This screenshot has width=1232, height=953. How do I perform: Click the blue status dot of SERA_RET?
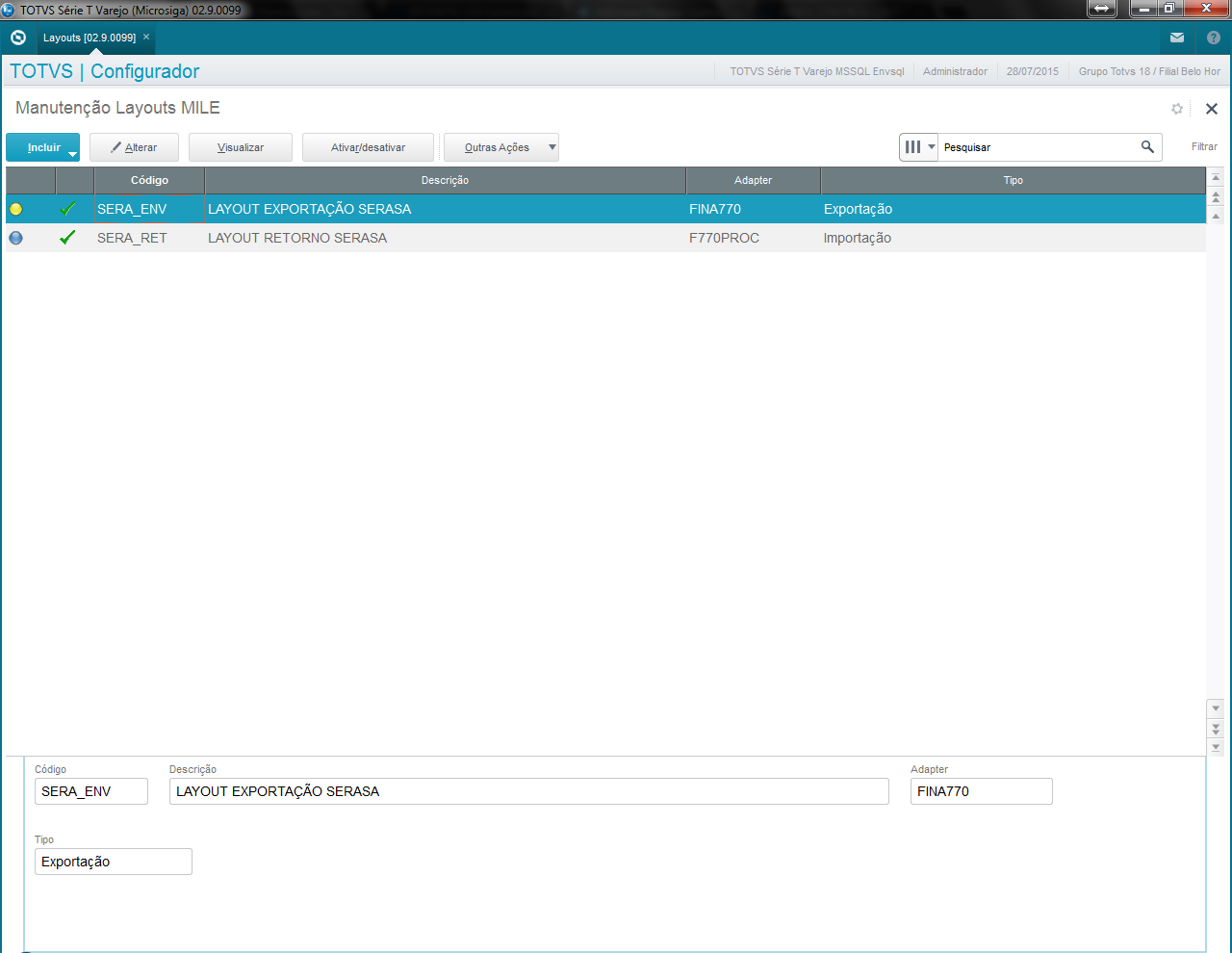[15, 238]
